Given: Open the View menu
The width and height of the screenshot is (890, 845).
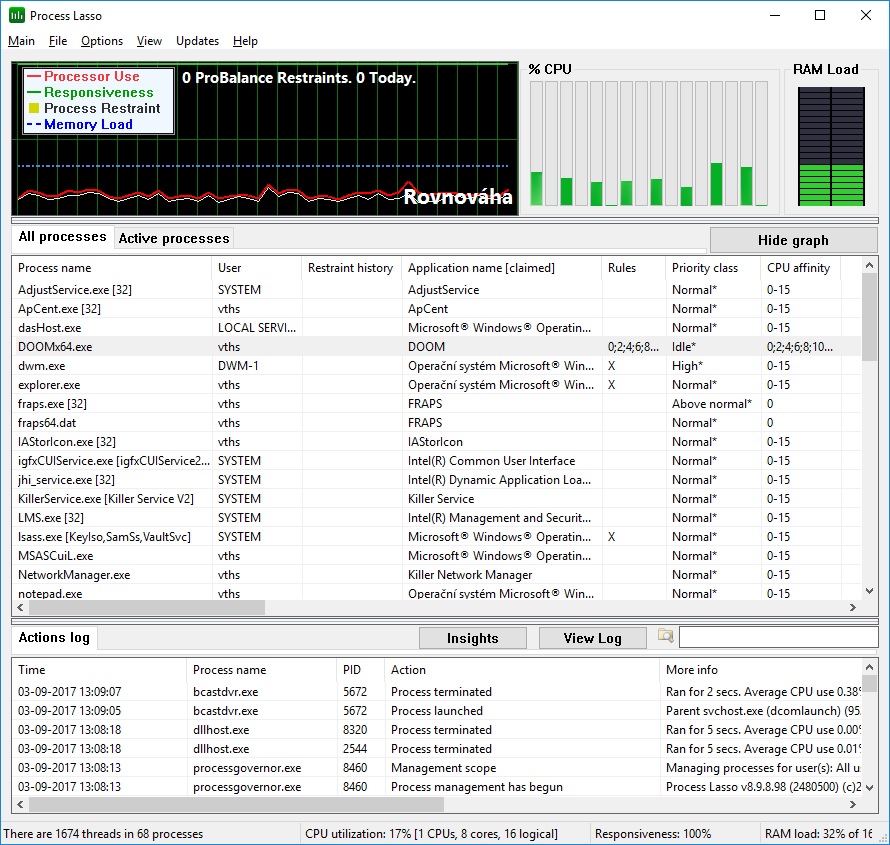Looking at the screenshot, I should click(x=149, y=41).
